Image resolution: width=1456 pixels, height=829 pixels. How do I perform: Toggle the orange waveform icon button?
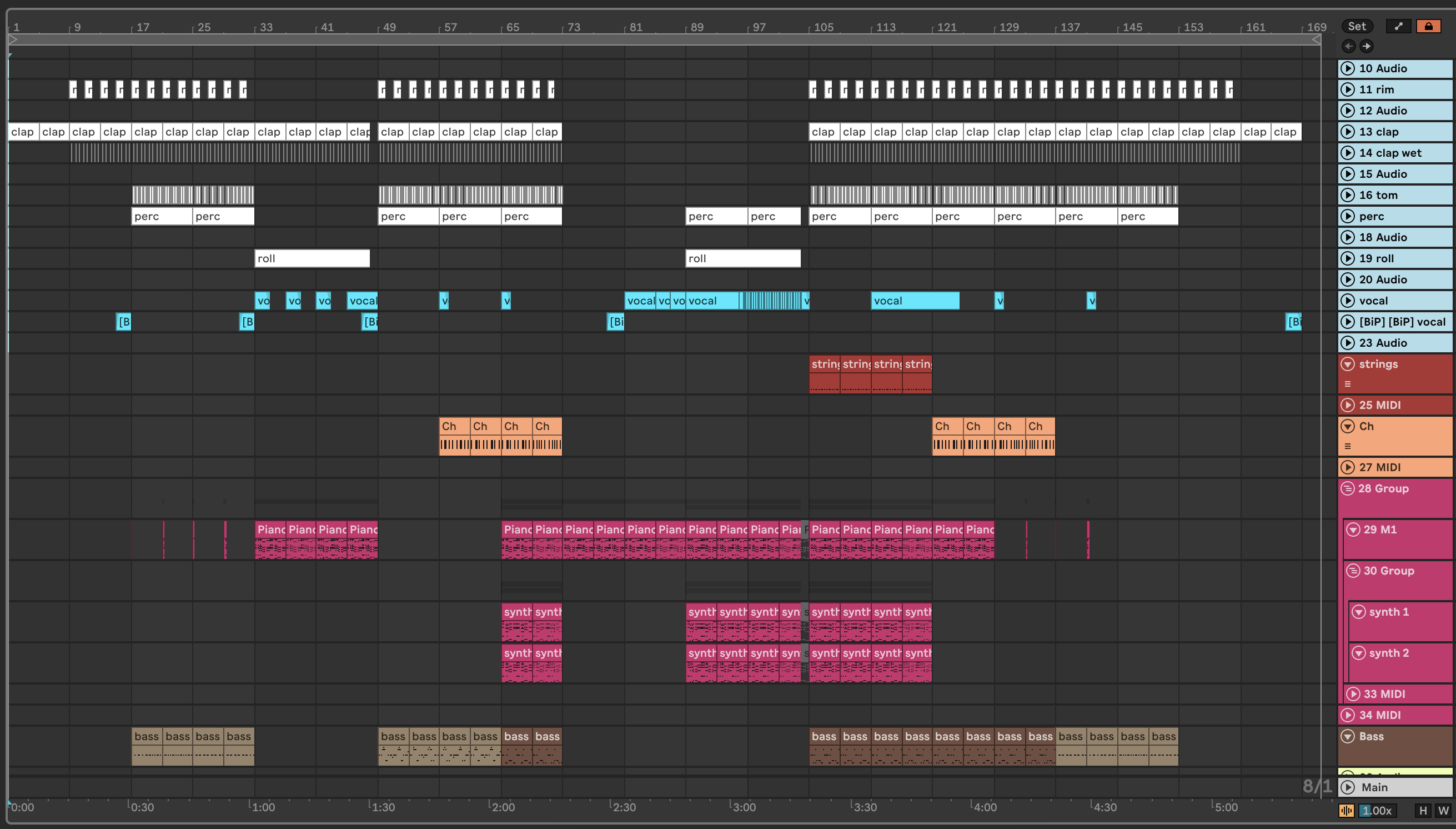click(x=1346, y=810)
